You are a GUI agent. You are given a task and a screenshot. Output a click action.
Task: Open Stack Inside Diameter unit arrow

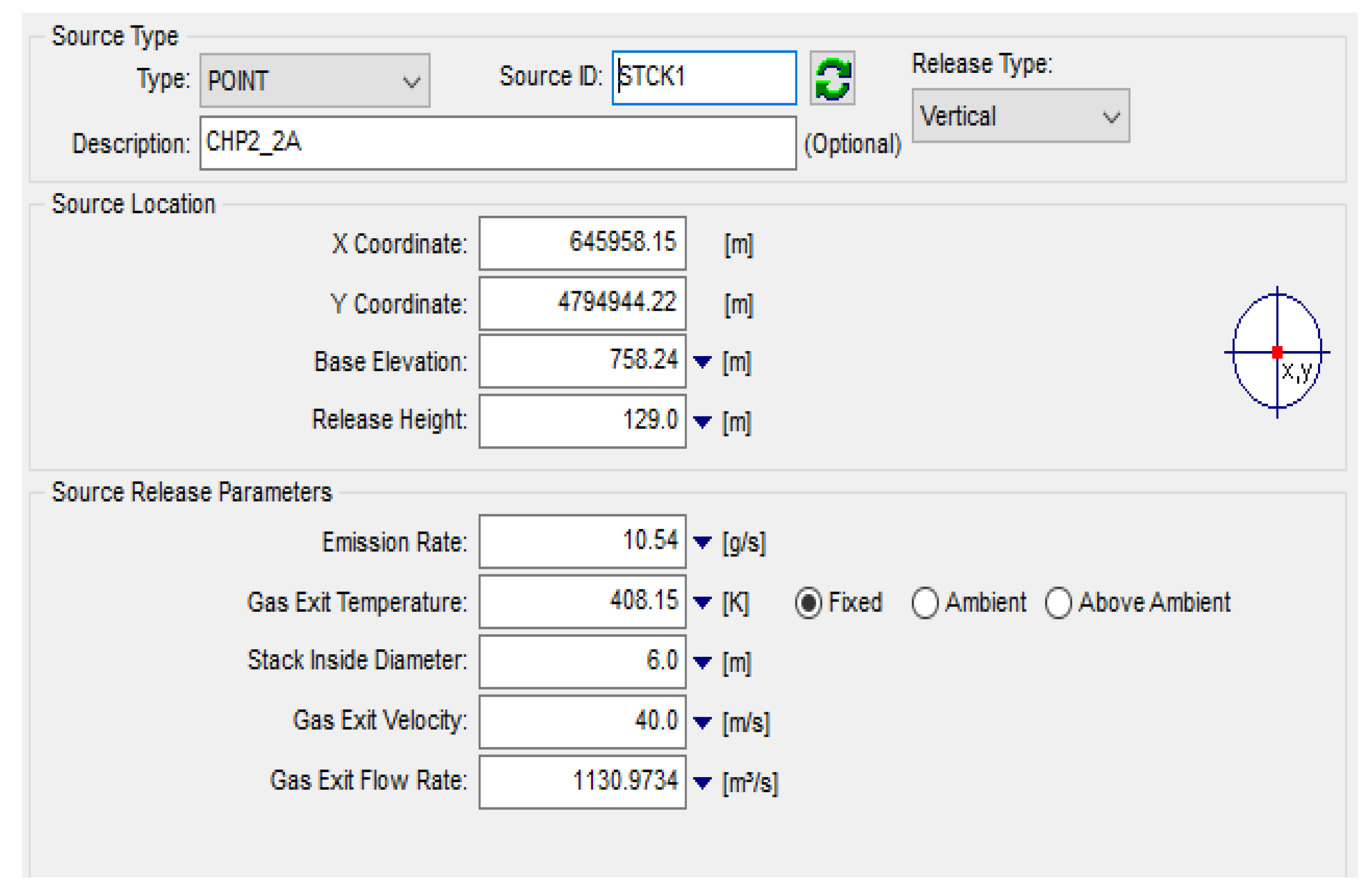coord(702,663)
